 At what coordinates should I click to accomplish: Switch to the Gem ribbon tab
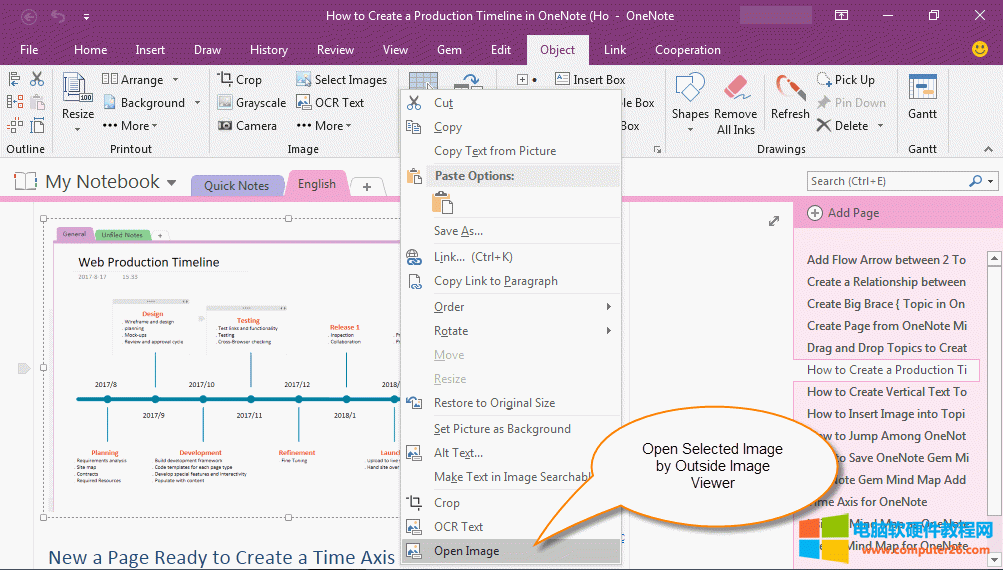pyautogui.click(x=449, y=50)
